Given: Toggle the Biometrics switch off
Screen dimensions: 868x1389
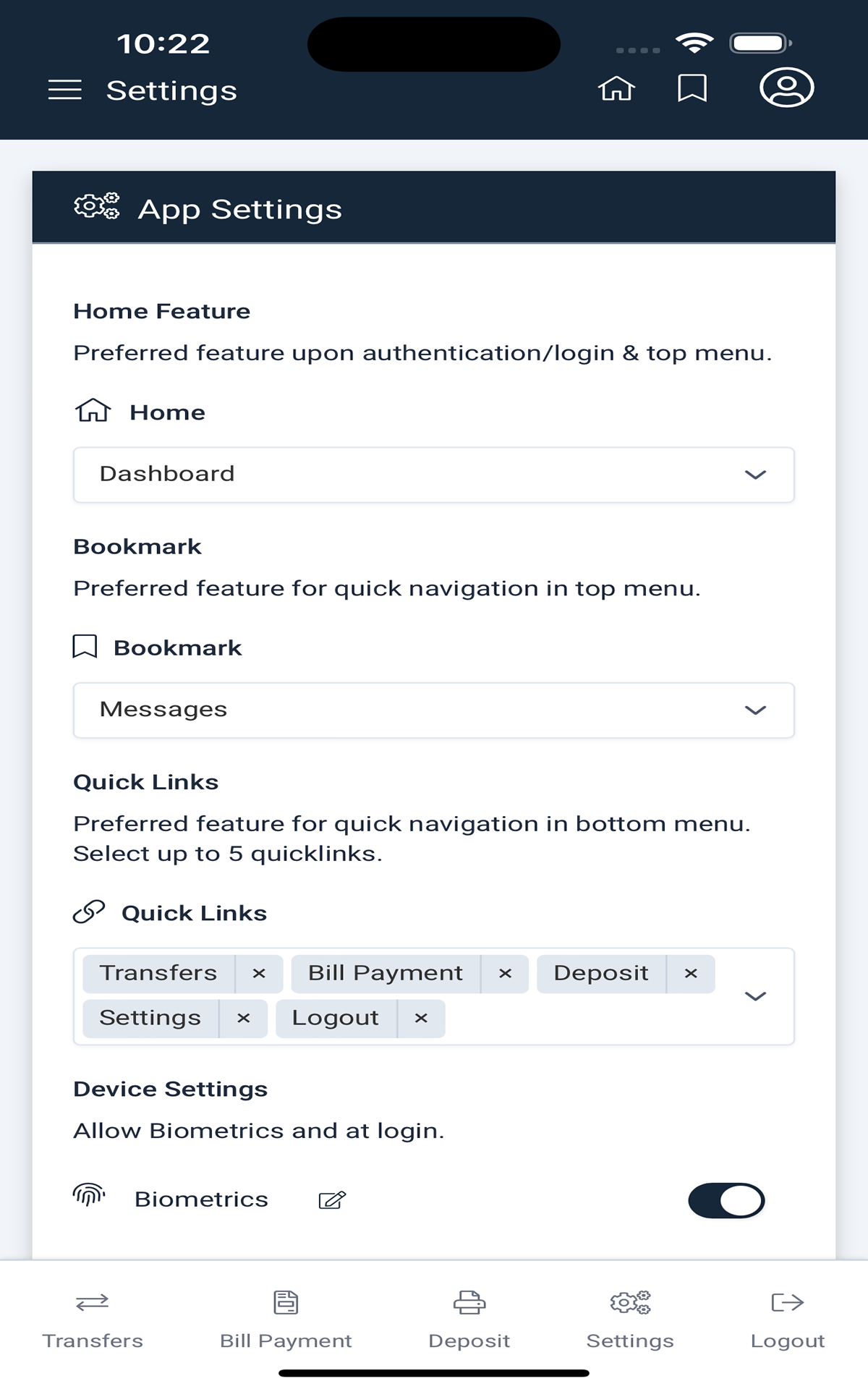Looking at the screenshot, I should pos(726,1200).
